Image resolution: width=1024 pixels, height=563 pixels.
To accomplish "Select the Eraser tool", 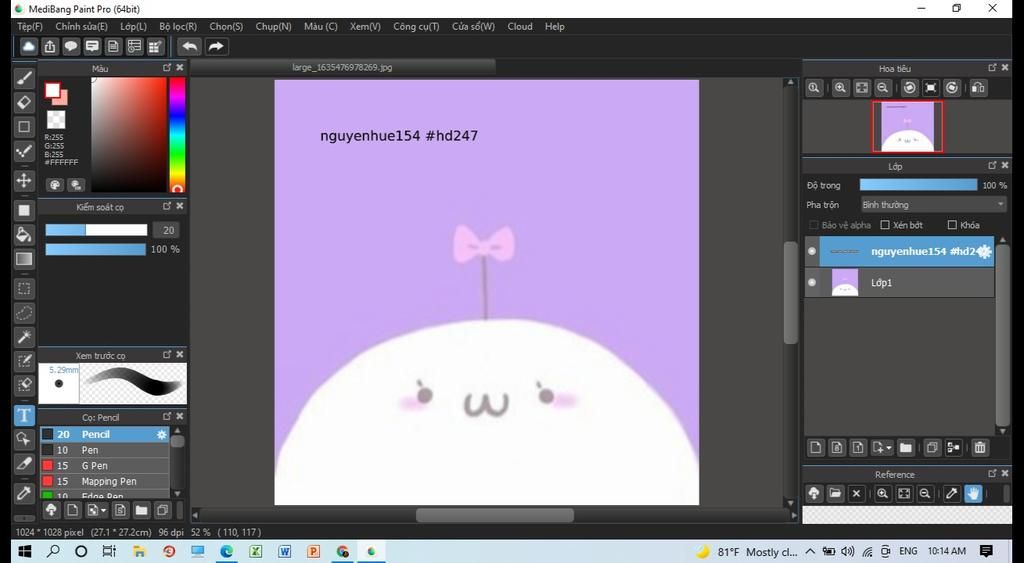I will click(x=24, y=103).
